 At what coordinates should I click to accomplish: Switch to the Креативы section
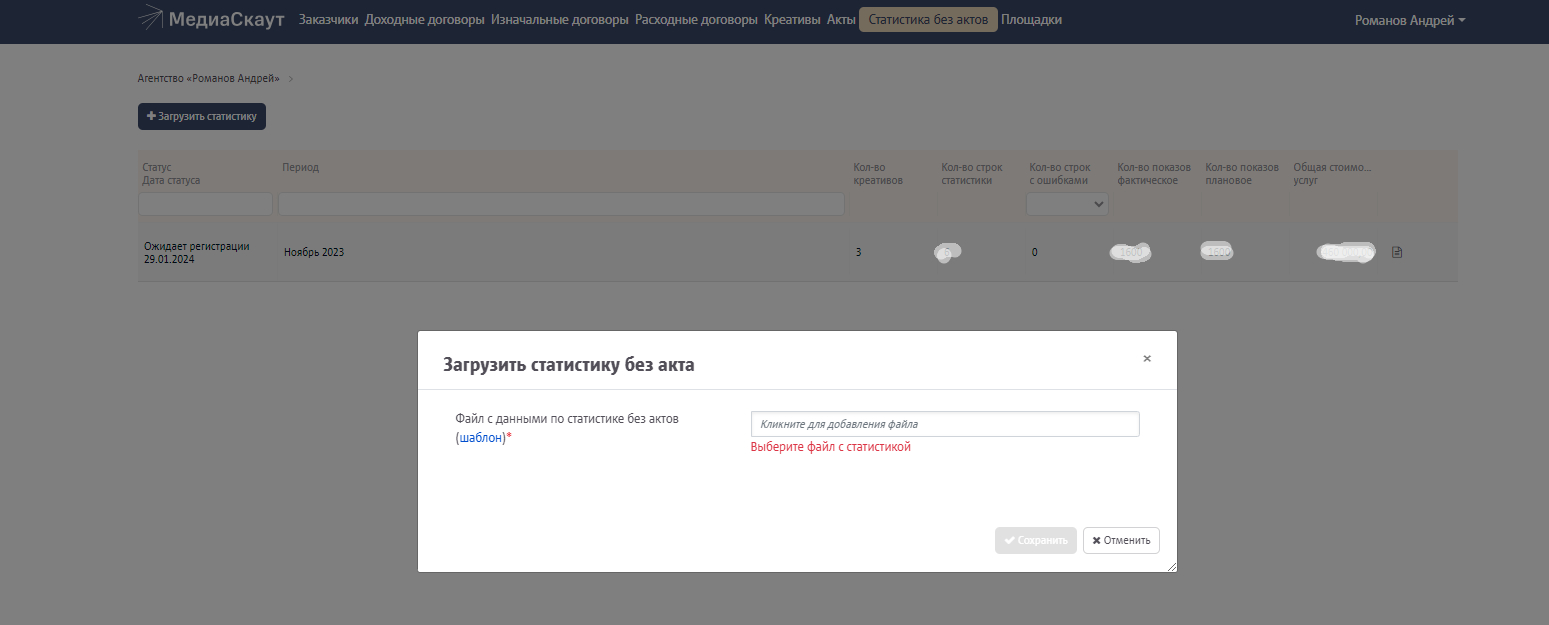point(792,20)
